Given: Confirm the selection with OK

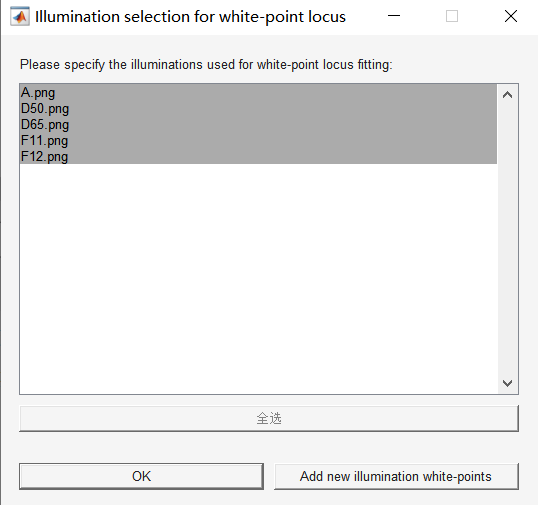Looking at the screenshot, I should [x=141, y=476].
